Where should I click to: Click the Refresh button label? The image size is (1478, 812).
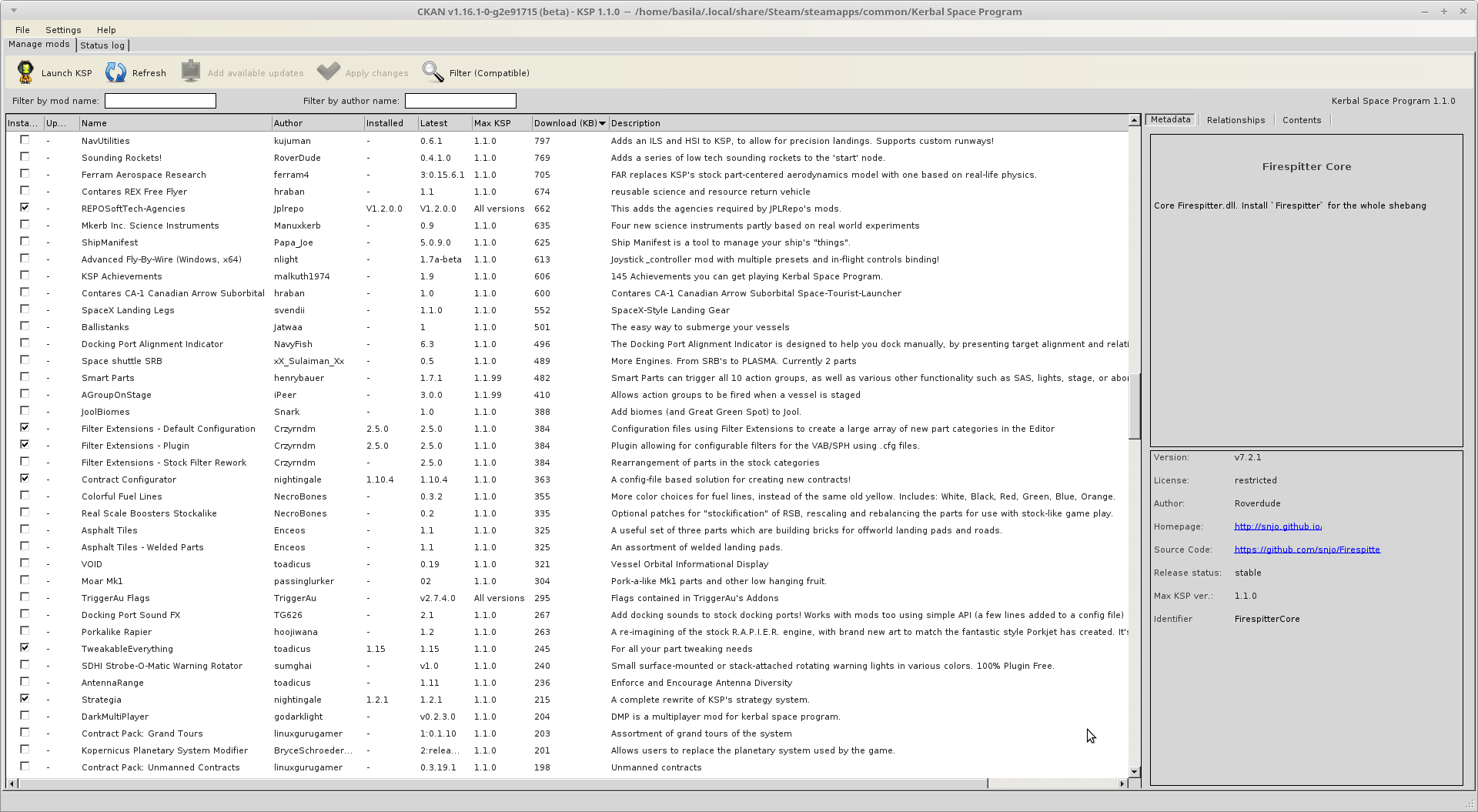(x=149, y=73)
